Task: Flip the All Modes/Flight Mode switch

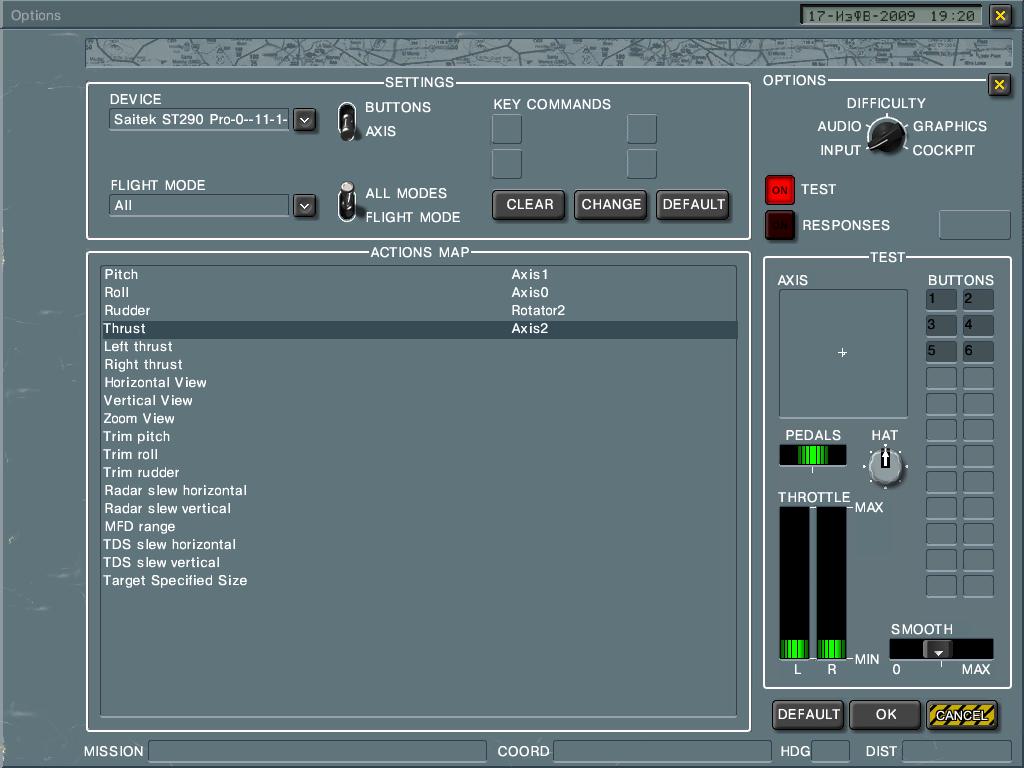Action: (x=347, y=203)
